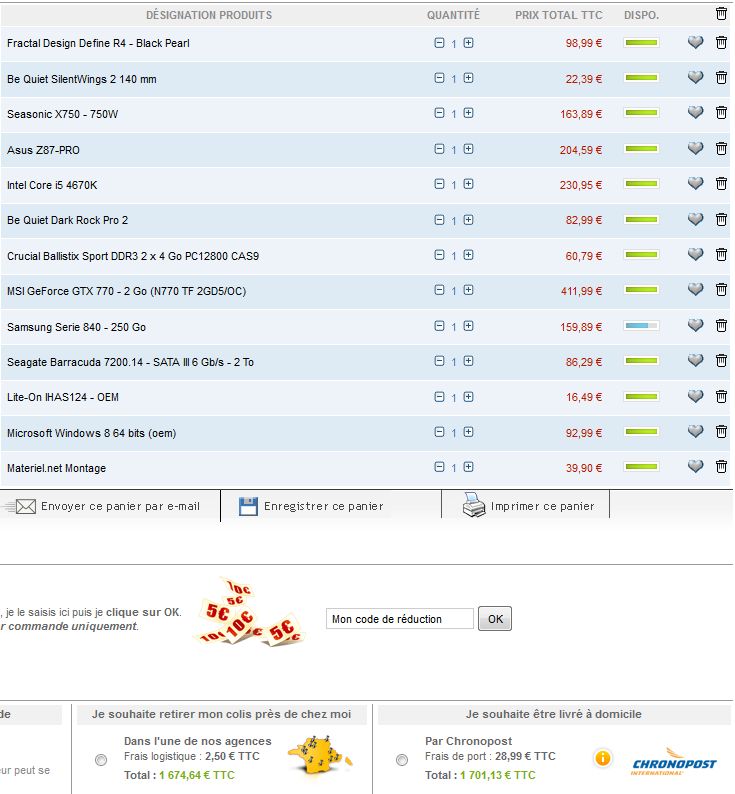Decrease quantity of Crucial Ballistix Sport DDR3
The width and height of the screenshot is (735, 794).
point(439,255)
